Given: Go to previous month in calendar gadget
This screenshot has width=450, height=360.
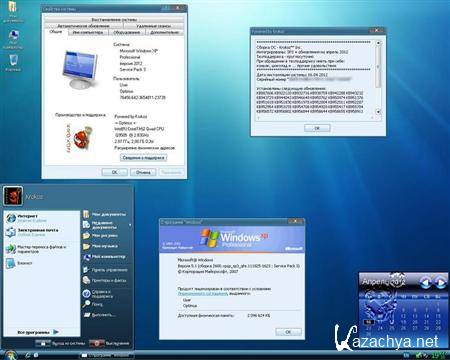Looking at the screenshot, I should (x=425, y=283).
